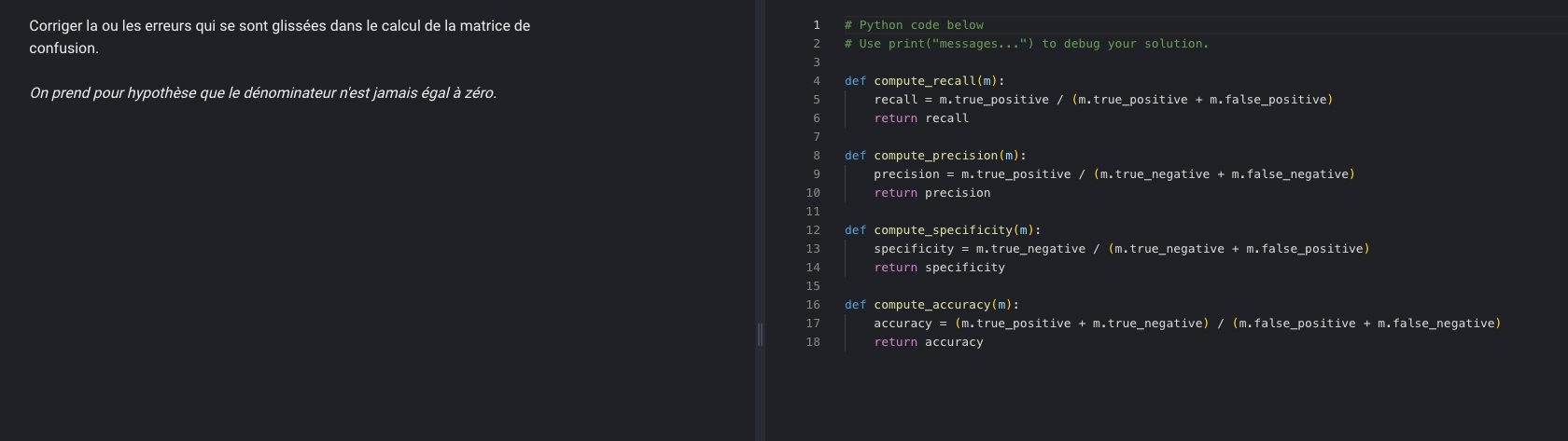1568x441 pixels.
Task: Click the compute_specificity function name
Action: click(x=943, y=230)
